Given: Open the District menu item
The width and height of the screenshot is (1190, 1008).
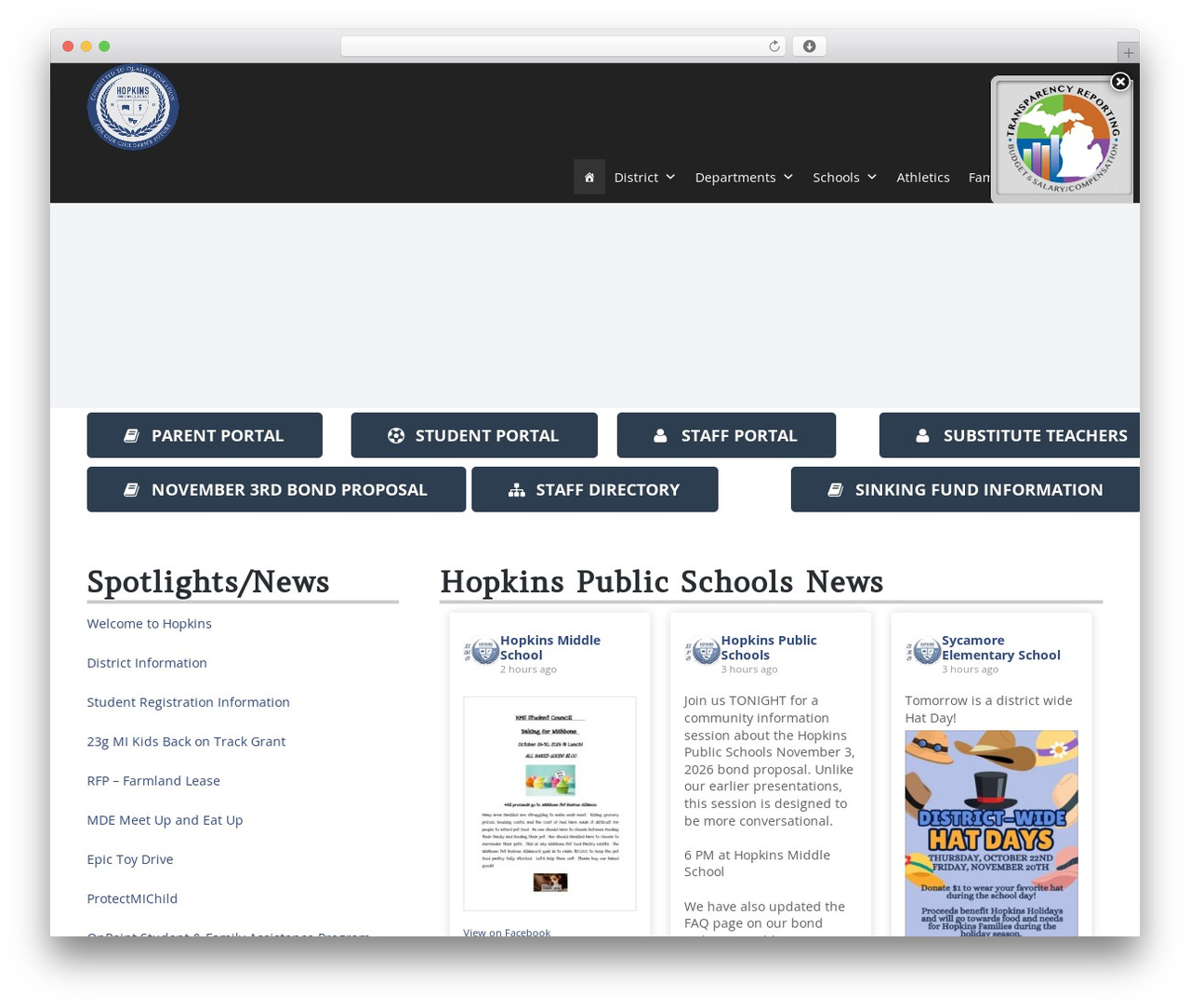Looking at the screenshot, I should pos(636,177).
